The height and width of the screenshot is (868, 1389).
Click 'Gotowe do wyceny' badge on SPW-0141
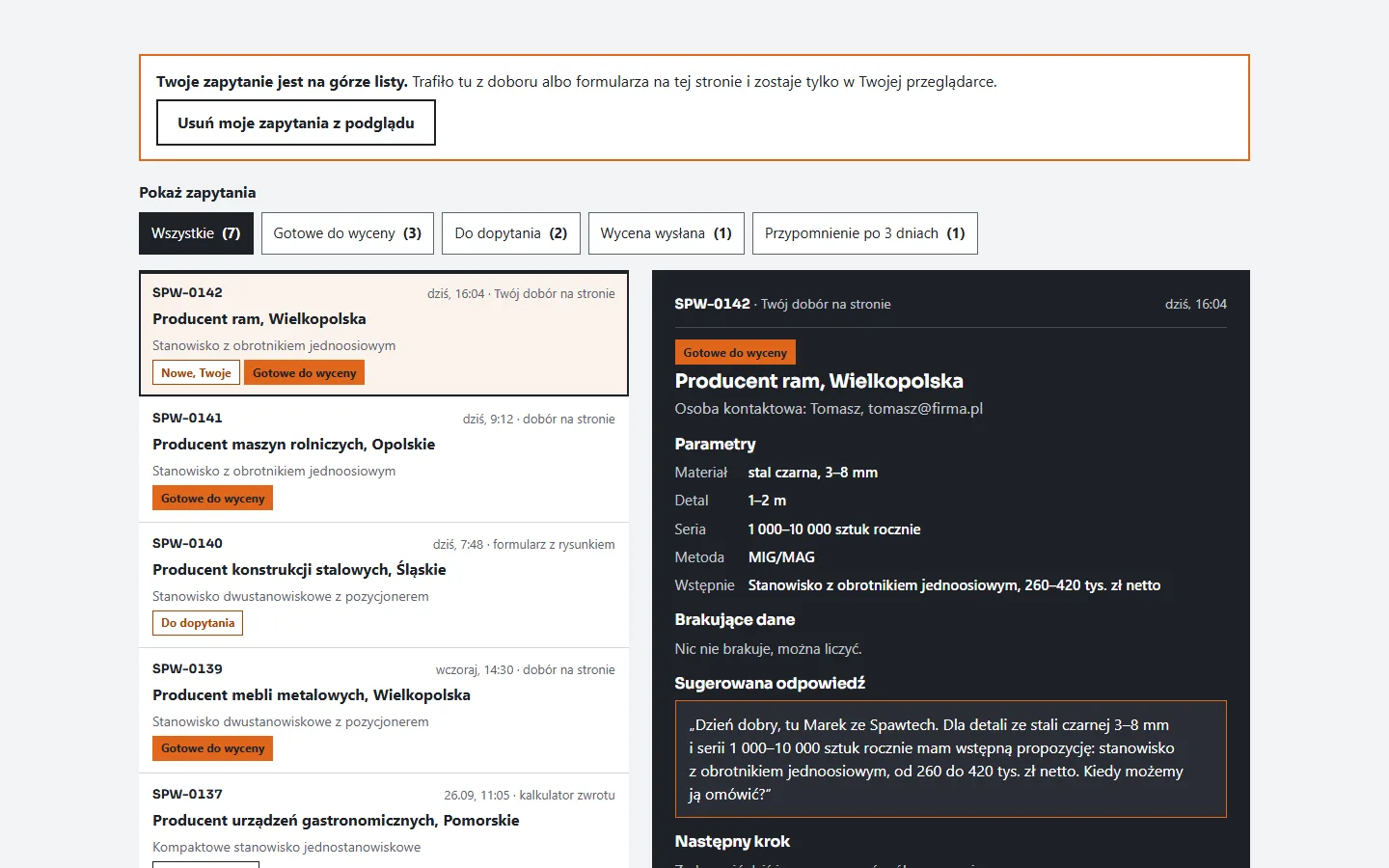(x=212, y=499)
